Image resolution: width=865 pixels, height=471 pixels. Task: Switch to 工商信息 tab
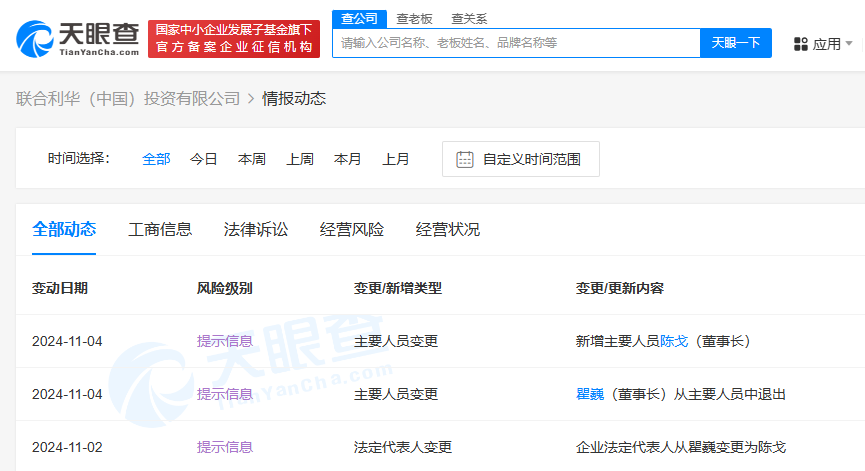tap(160, 229)
